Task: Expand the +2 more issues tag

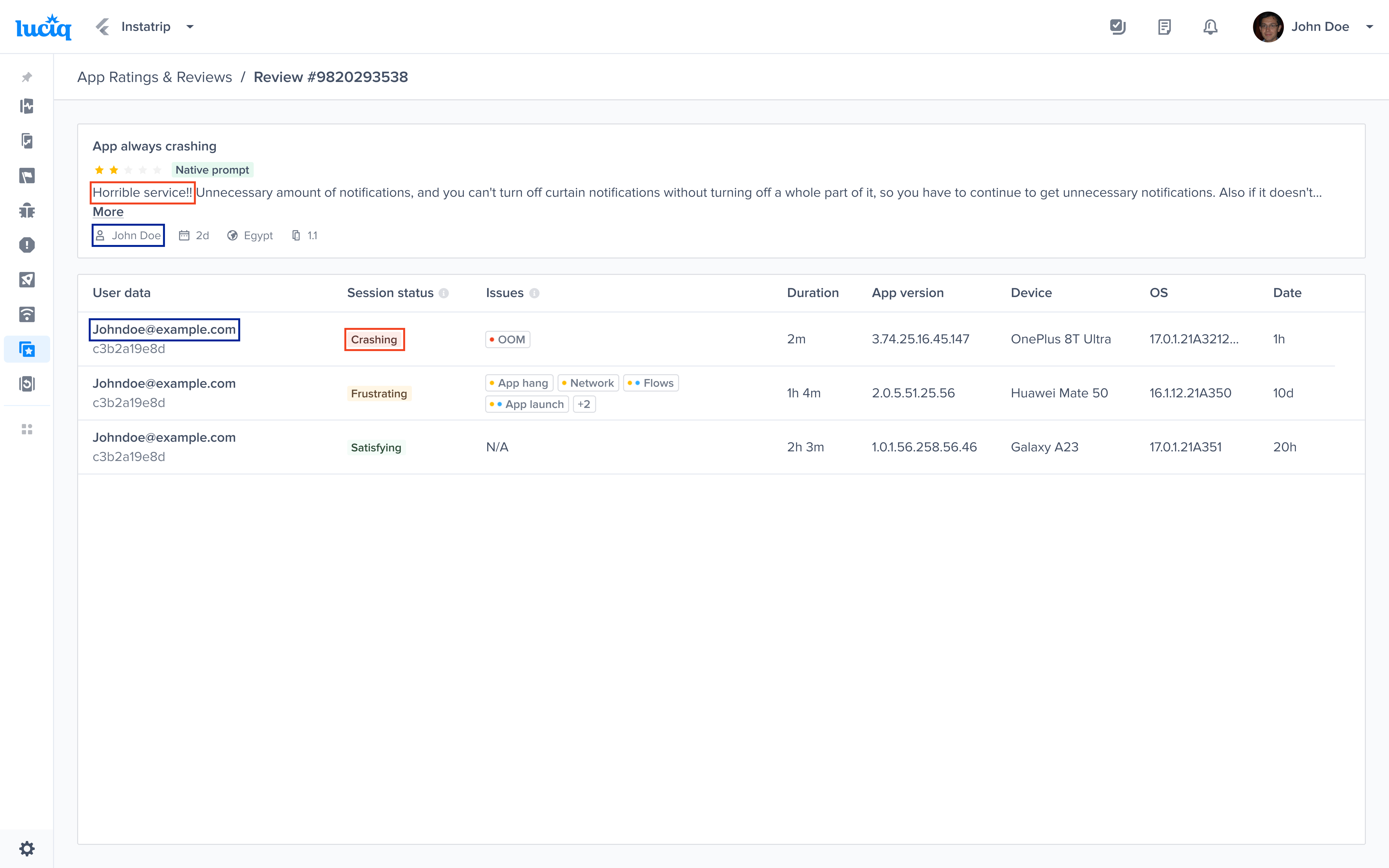Action: coord(584,404)
